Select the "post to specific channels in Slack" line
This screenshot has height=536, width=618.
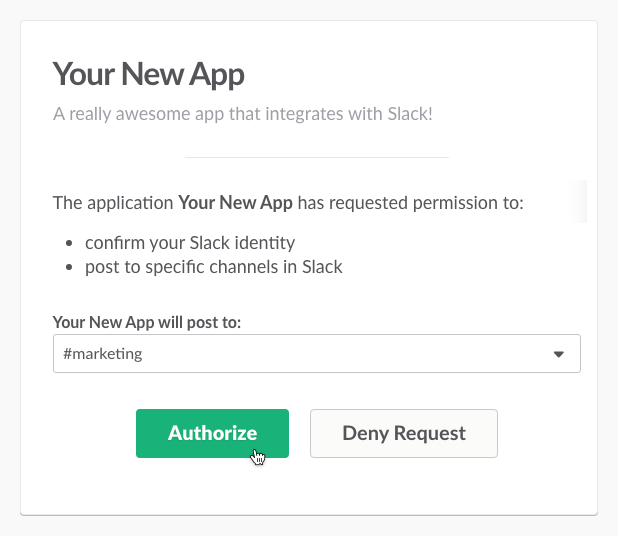(x=214, y=267)
